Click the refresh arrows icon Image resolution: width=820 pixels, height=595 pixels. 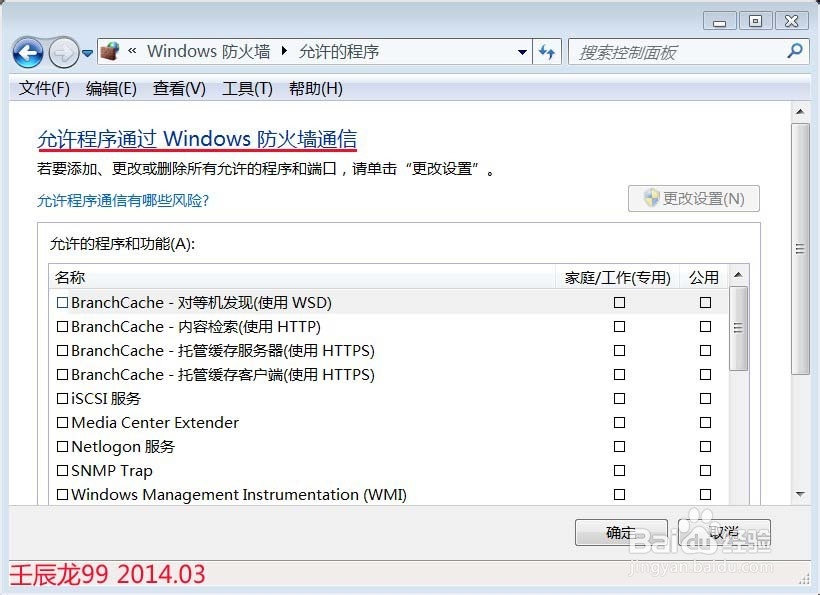[x=547, y=52]
